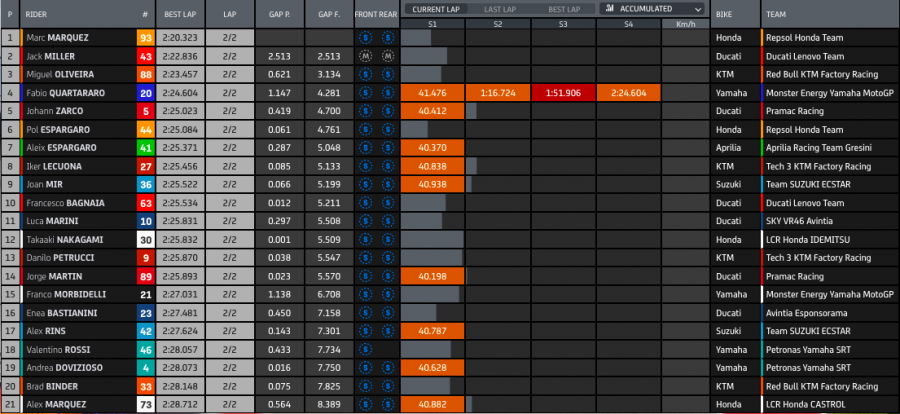This screenshot has width=900, height=414.
Task: Click Valentino Rossi's front tyre icon
Action: tap(367, 348)
